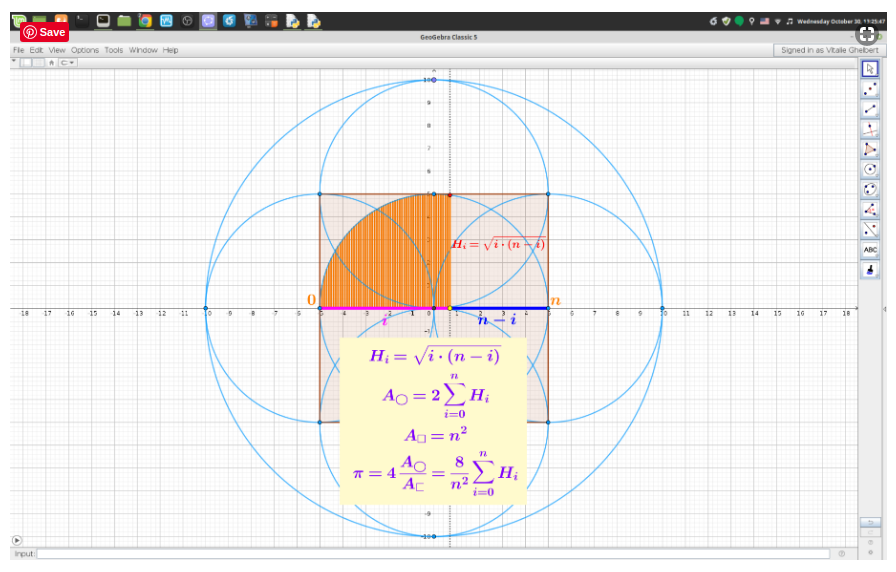Open the point capturing dropdown
This screenshot has width=896, height=572.
tap(67, 63)
